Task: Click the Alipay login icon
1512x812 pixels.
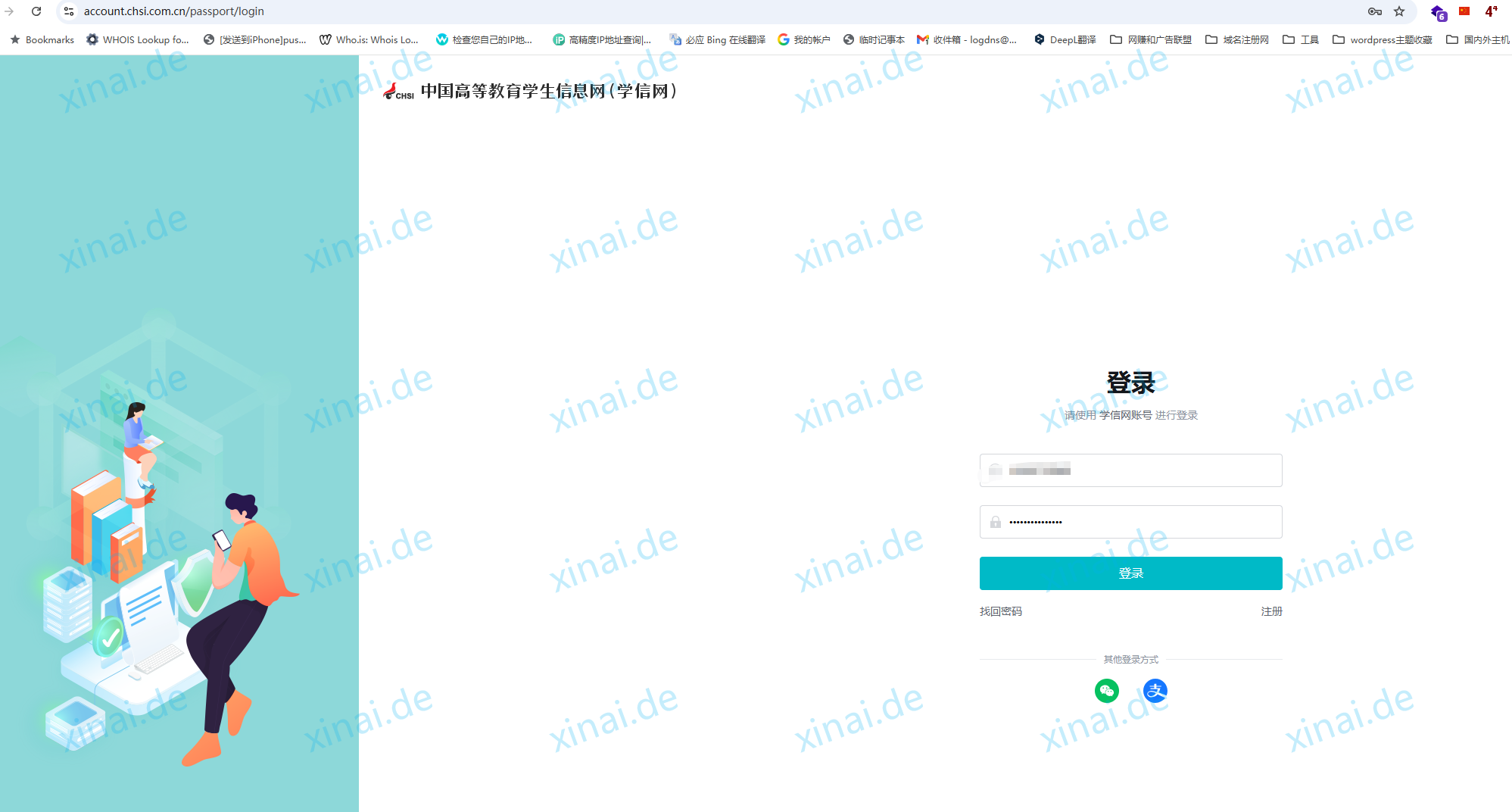Action: 1155,690
